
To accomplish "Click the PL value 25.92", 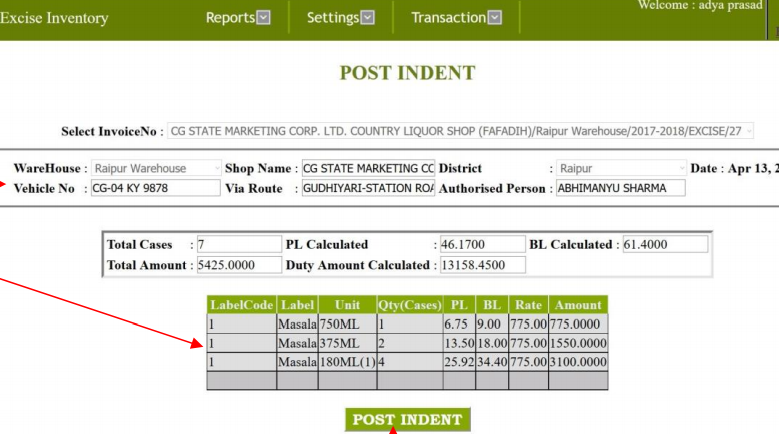I will point(459,362).
